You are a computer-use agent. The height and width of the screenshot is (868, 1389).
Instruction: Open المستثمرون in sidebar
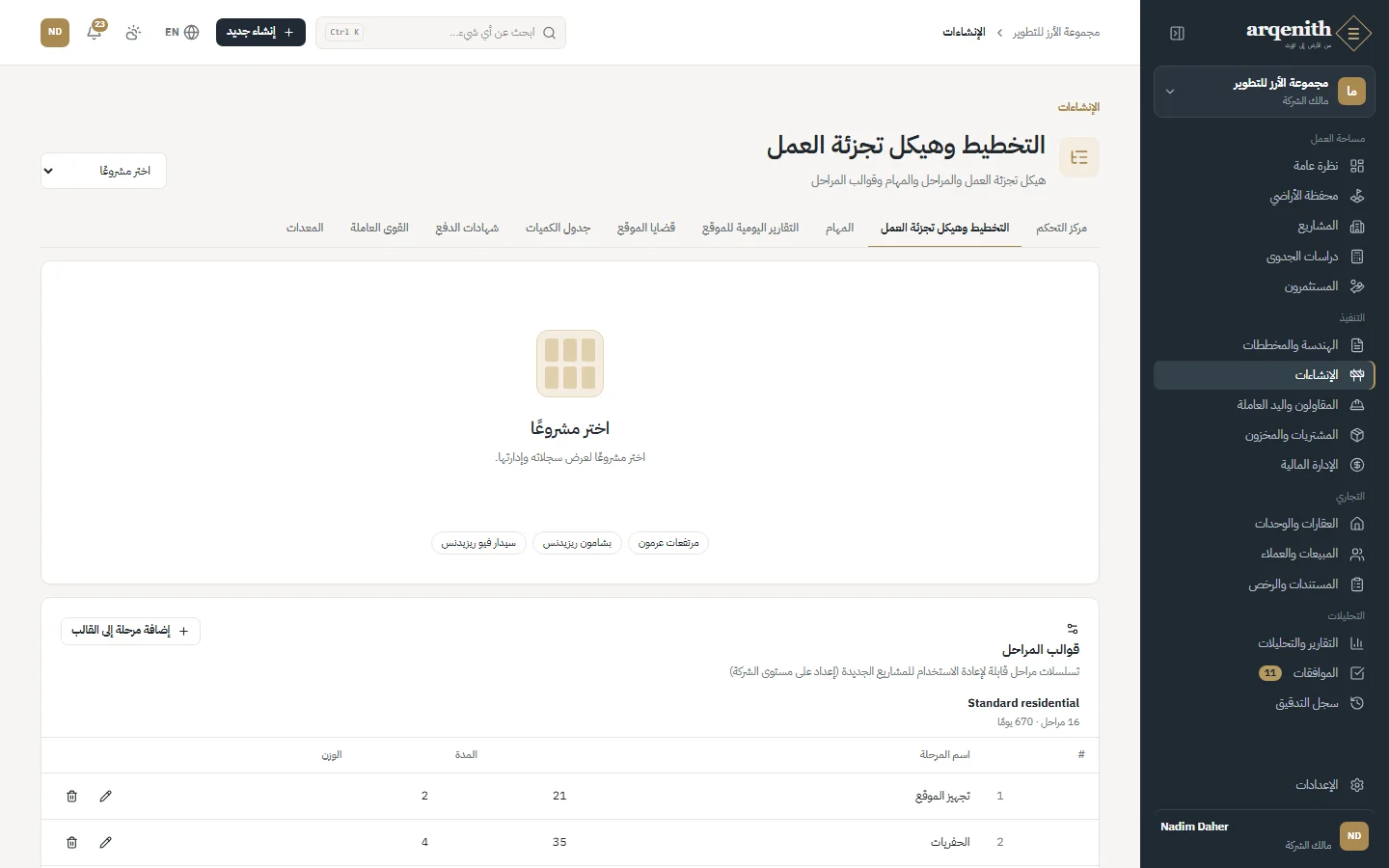(1264, 286)
